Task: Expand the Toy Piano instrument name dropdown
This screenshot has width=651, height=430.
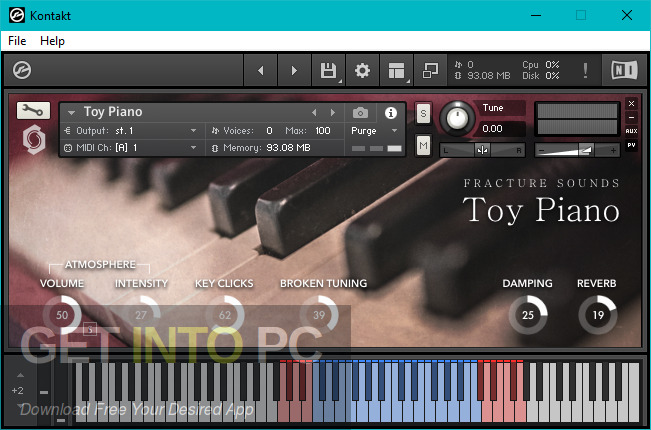Action: tap(71, 112)
